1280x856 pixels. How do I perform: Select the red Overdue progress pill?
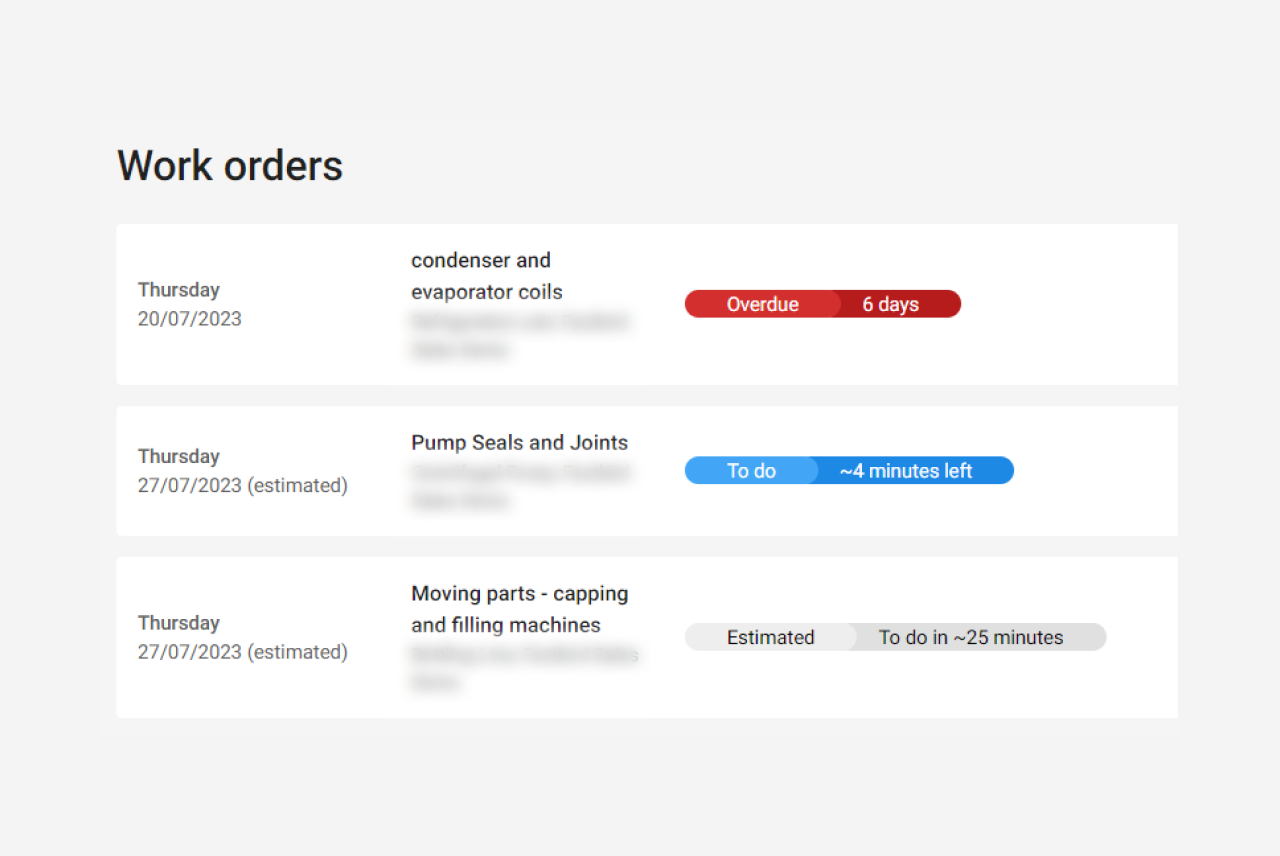pos(822,304)
